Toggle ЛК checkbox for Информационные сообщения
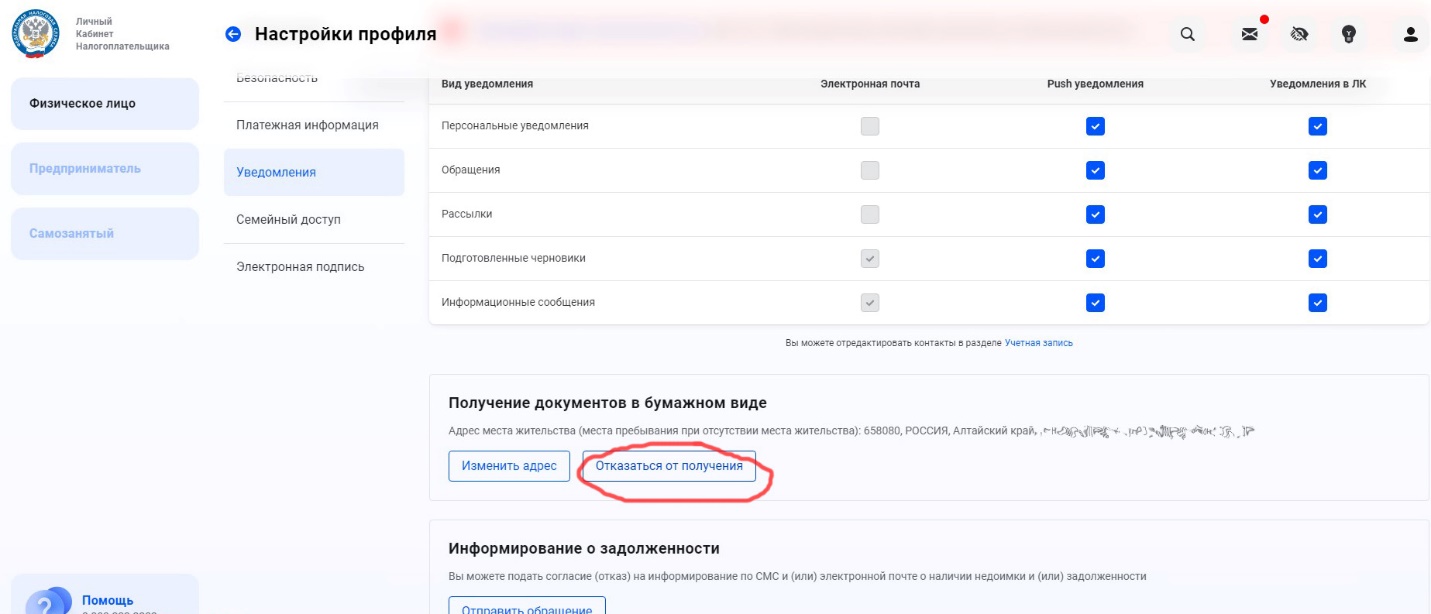Screen dimensions: 1431x614 (1318, 302)
